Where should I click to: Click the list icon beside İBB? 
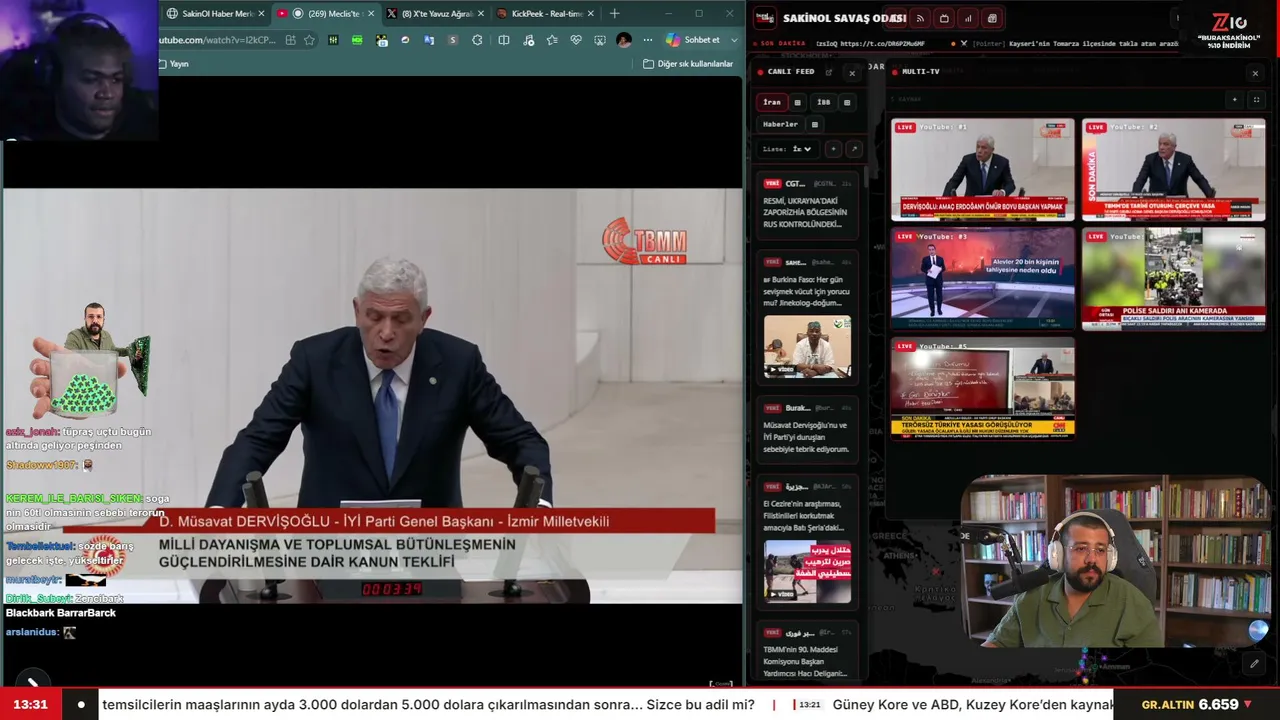click(847, 102)
